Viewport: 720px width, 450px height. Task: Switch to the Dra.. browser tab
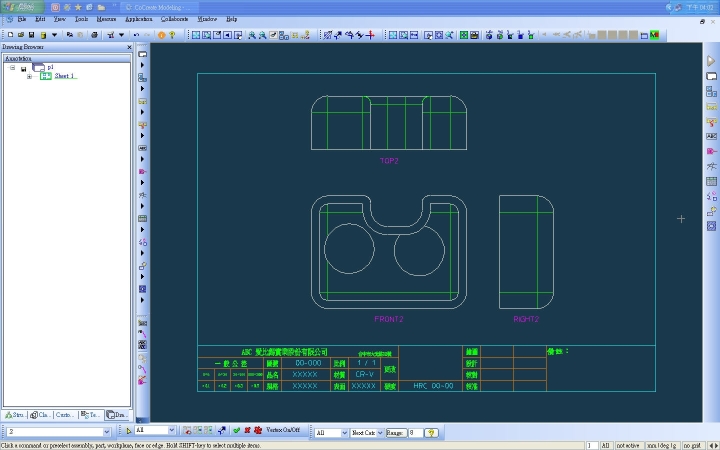(x=117, y=415)
